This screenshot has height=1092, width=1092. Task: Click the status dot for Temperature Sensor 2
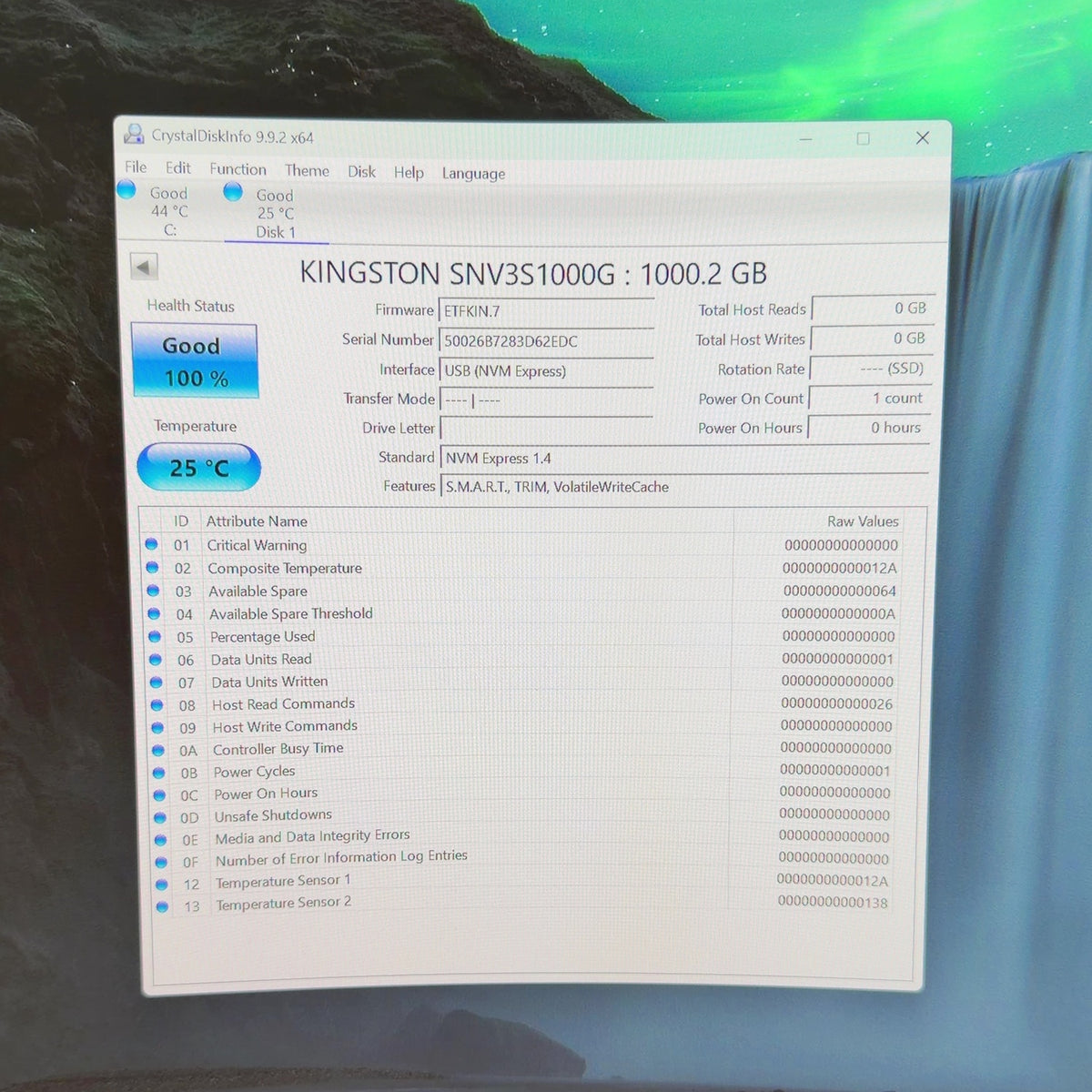162,906
